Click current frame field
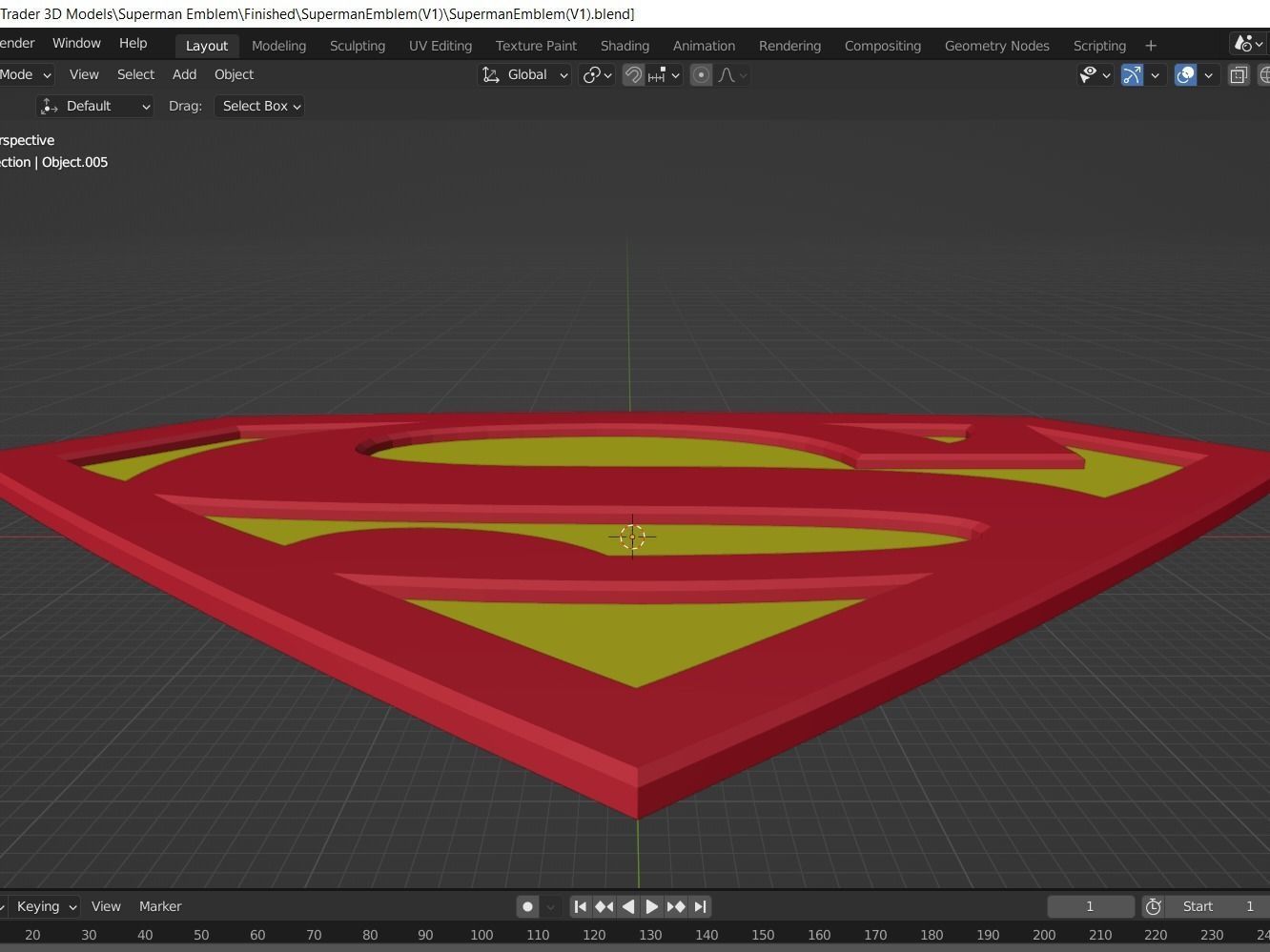 [x=1091, y=906]
